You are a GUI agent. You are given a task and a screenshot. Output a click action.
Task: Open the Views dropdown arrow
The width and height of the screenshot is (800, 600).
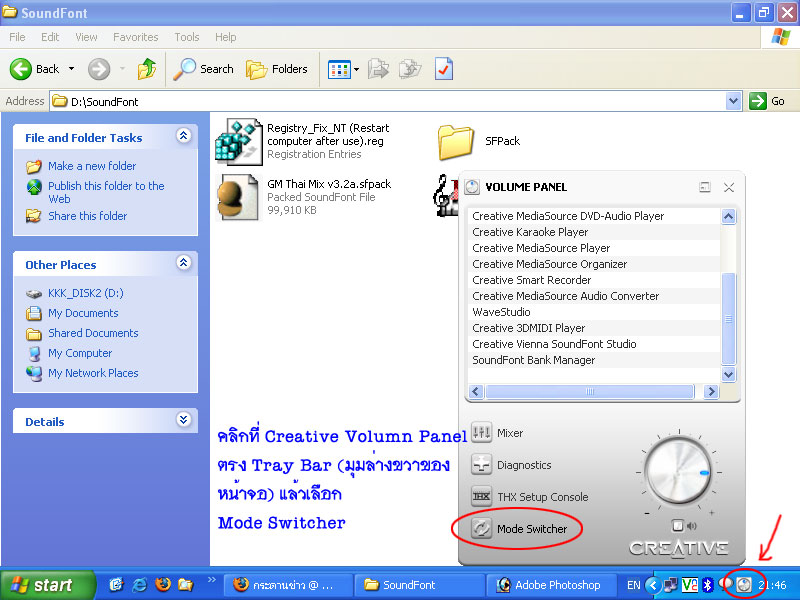point(357,69)
